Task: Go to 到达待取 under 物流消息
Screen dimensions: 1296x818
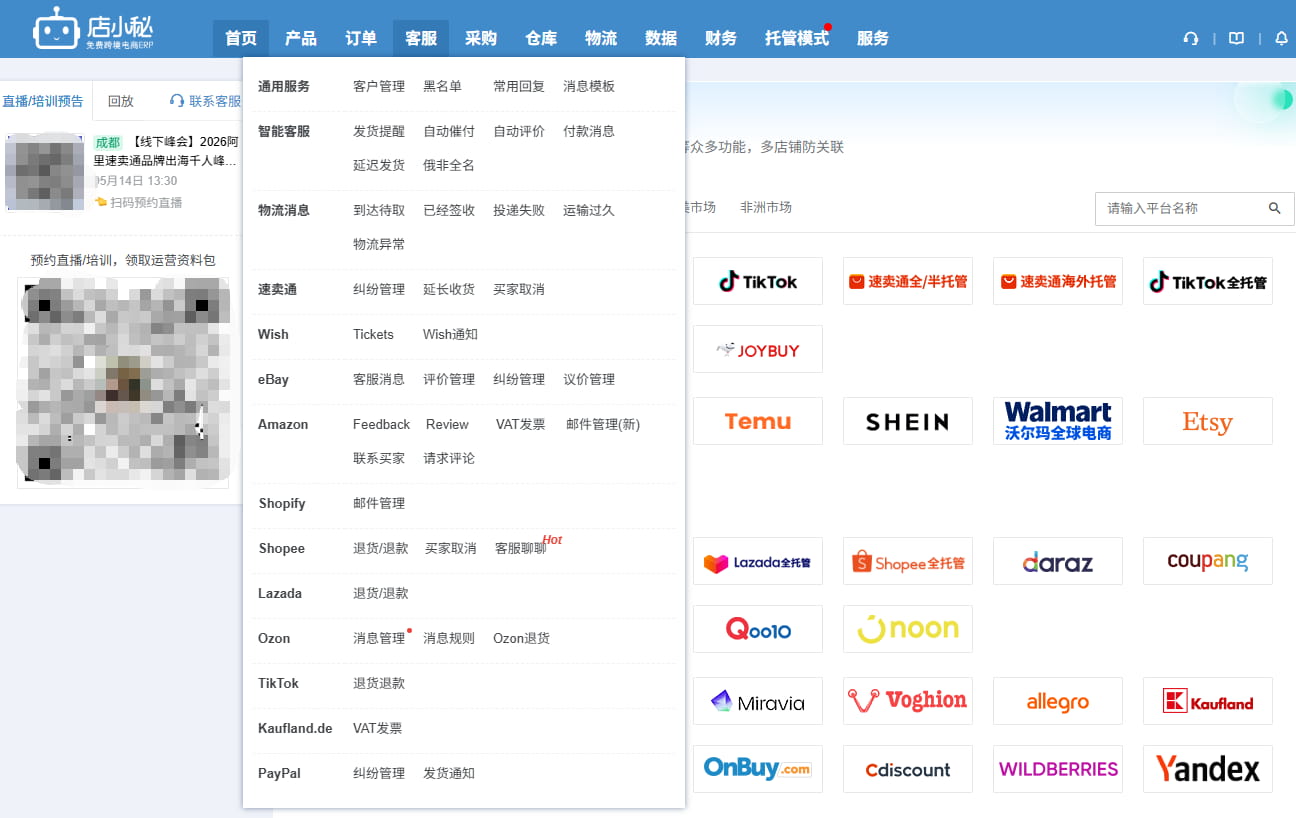Action: click(379, 210)
